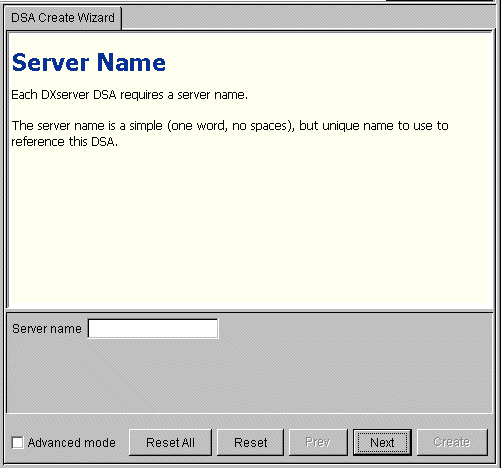Image resolution: width=501 pixels, height=468 pixels.
Task: Proceed to the wizard step after Server Name
Action: pos(382,443)
